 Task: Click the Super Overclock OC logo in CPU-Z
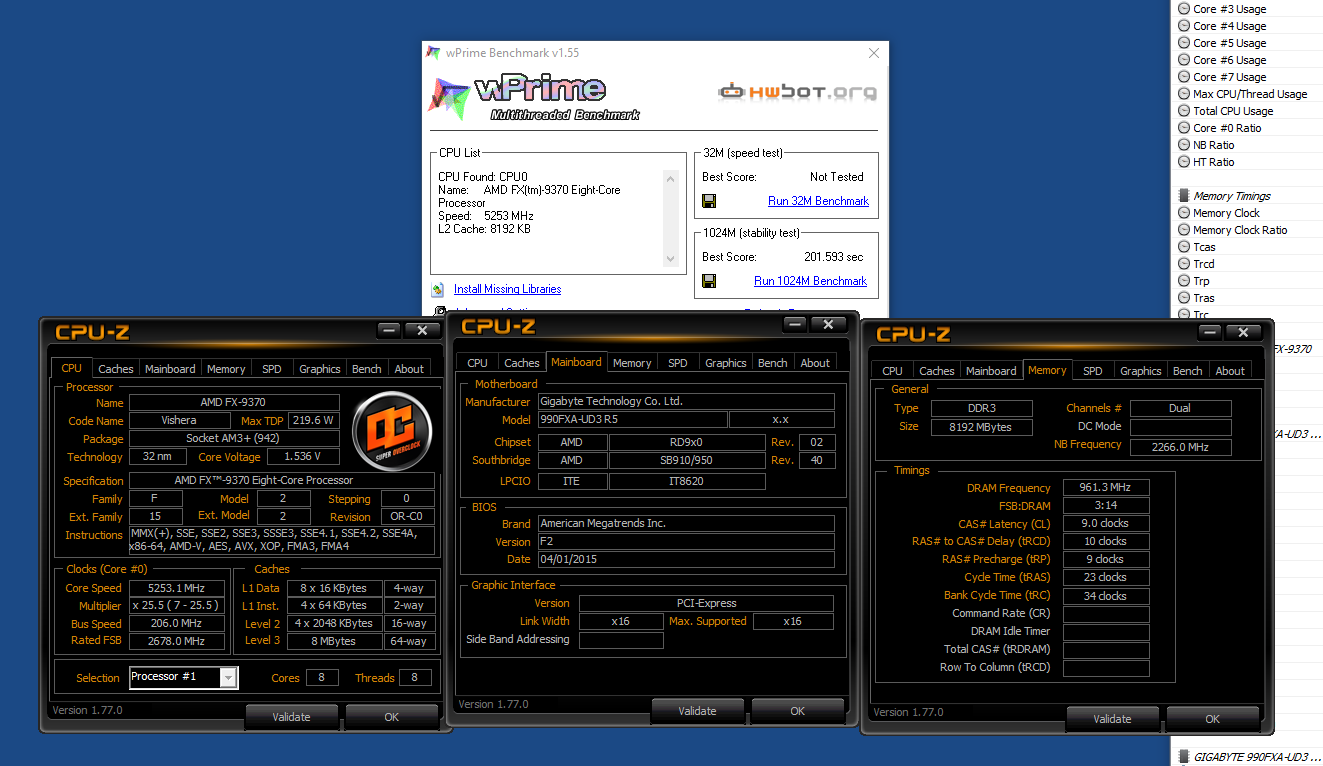click(x=391, y=430)
